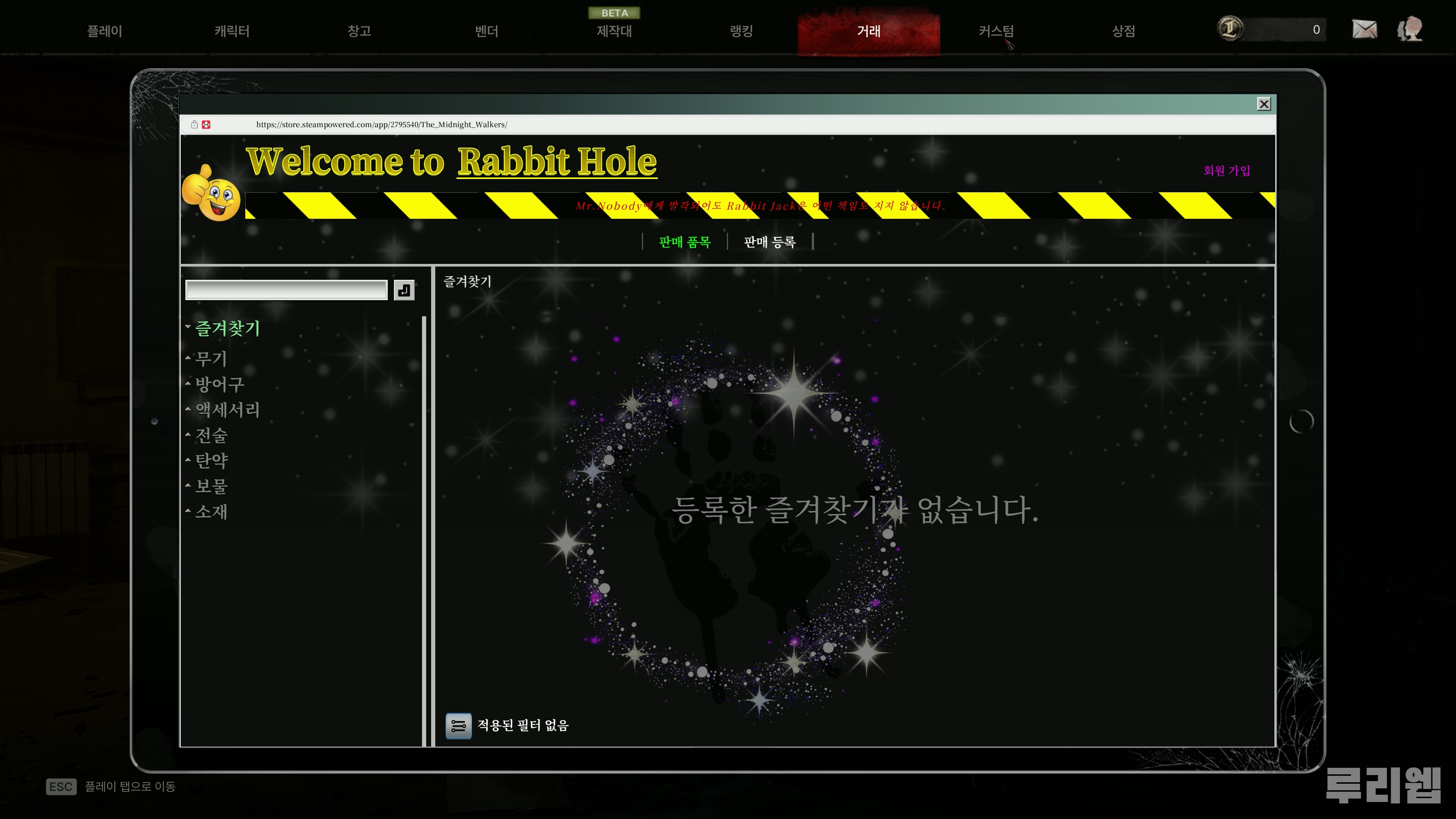1456x819 pixels.
Task: Click the 회원 가입 link
Action: point(1227,171)
